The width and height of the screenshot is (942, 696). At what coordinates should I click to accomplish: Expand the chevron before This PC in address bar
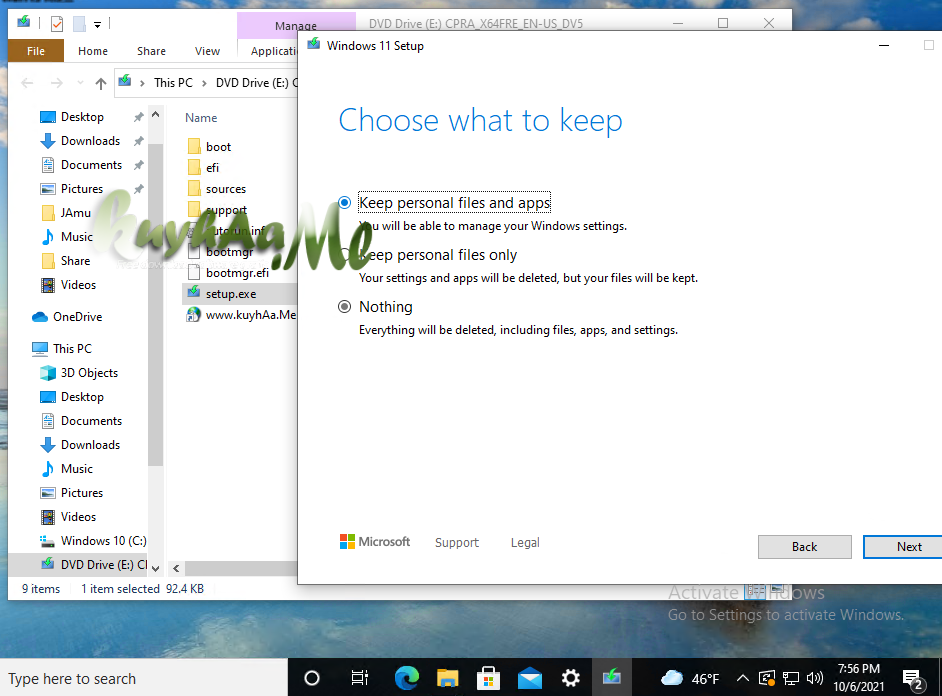[142, 83]
